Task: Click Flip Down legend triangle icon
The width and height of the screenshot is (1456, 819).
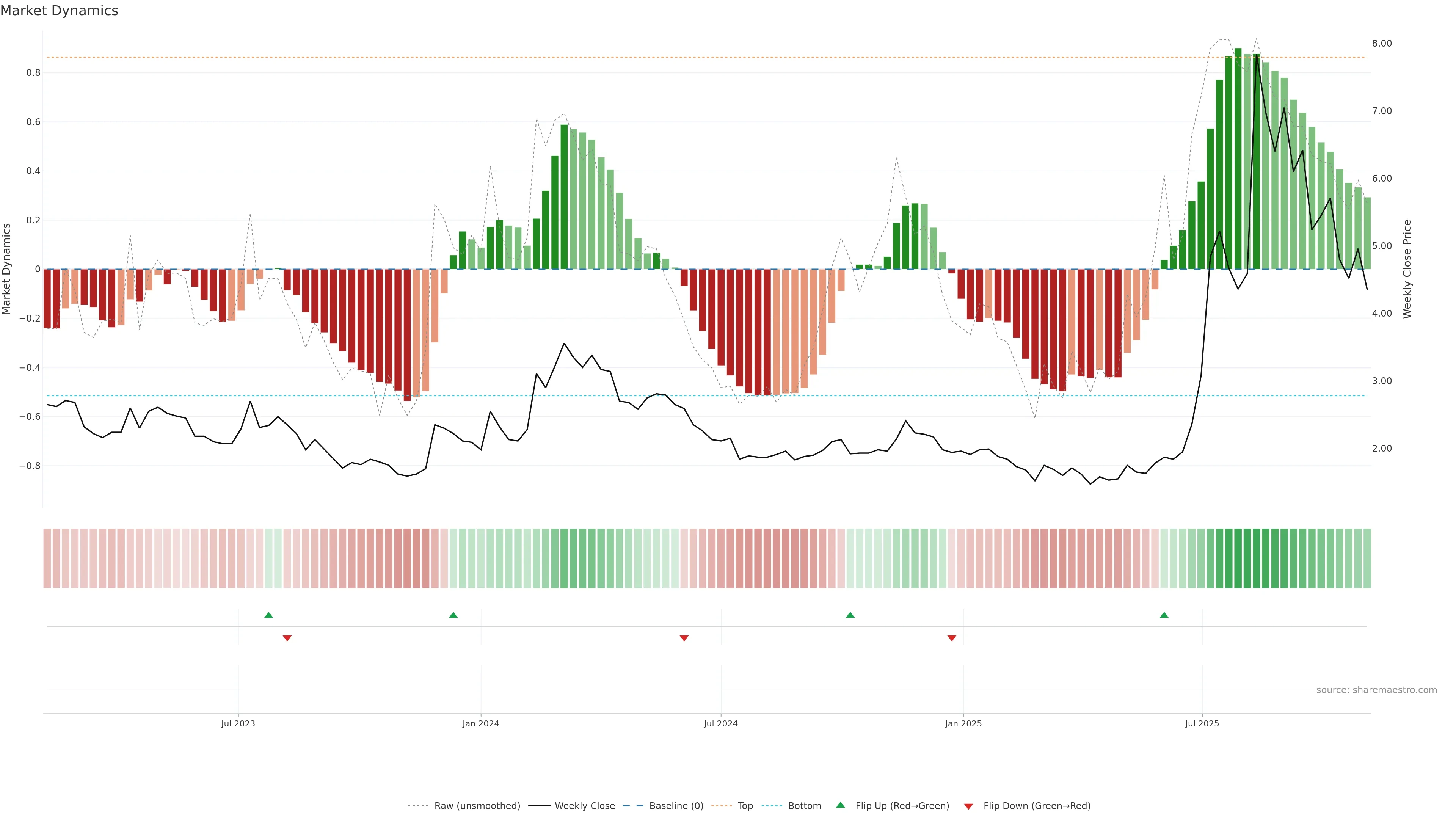Action: (x=968, y=806)
